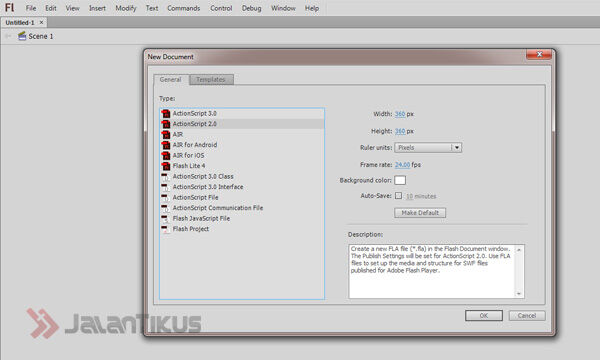Select the ActionScript 3.0 document icon
600x360 pixels.
[x=166, y=114]
